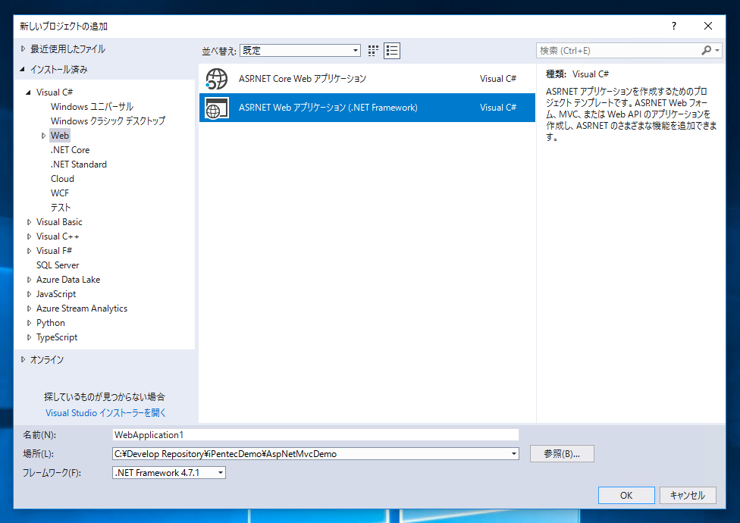Select the WCF category
740x523 pixels.
59,193
